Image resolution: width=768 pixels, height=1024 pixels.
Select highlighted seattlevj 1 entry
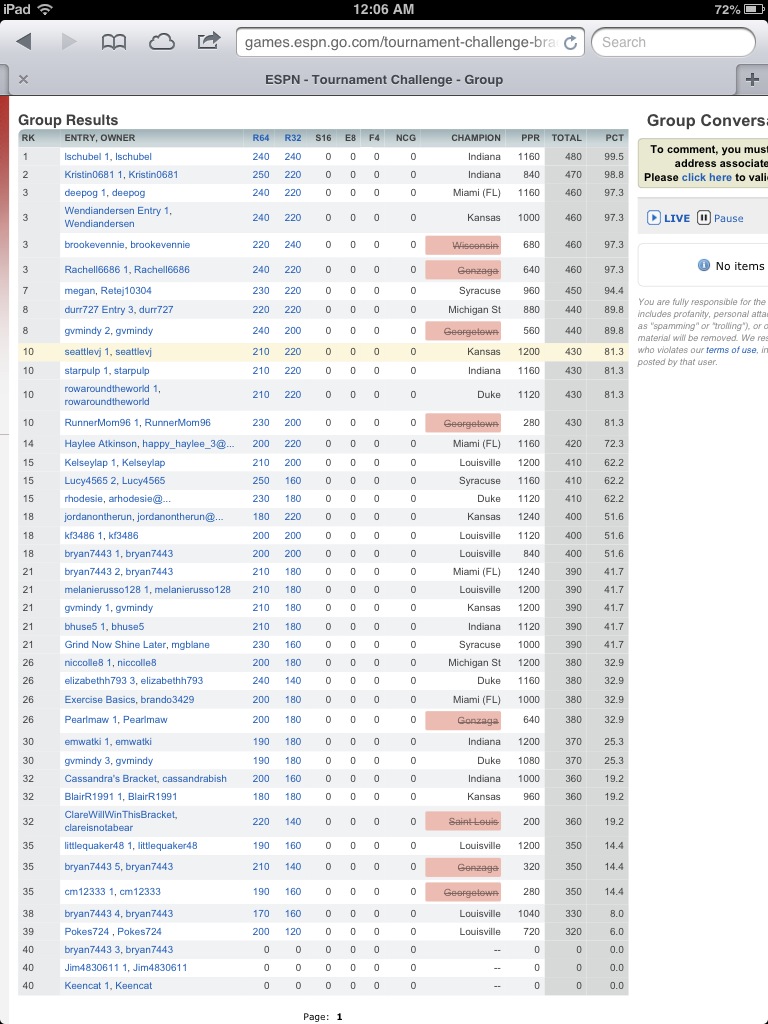coord(108,351)
